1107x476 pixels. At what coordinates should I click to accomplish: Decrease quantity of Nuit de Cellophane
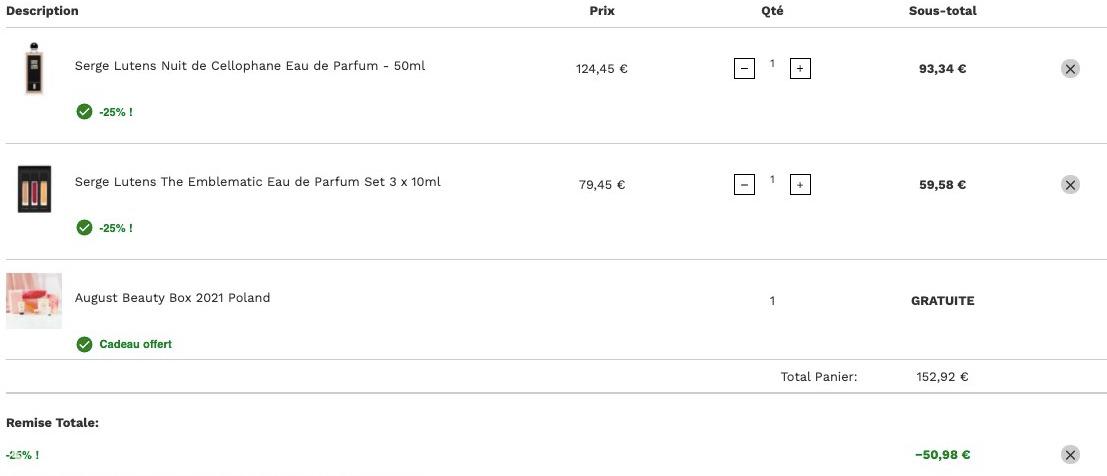click(744, 69)
